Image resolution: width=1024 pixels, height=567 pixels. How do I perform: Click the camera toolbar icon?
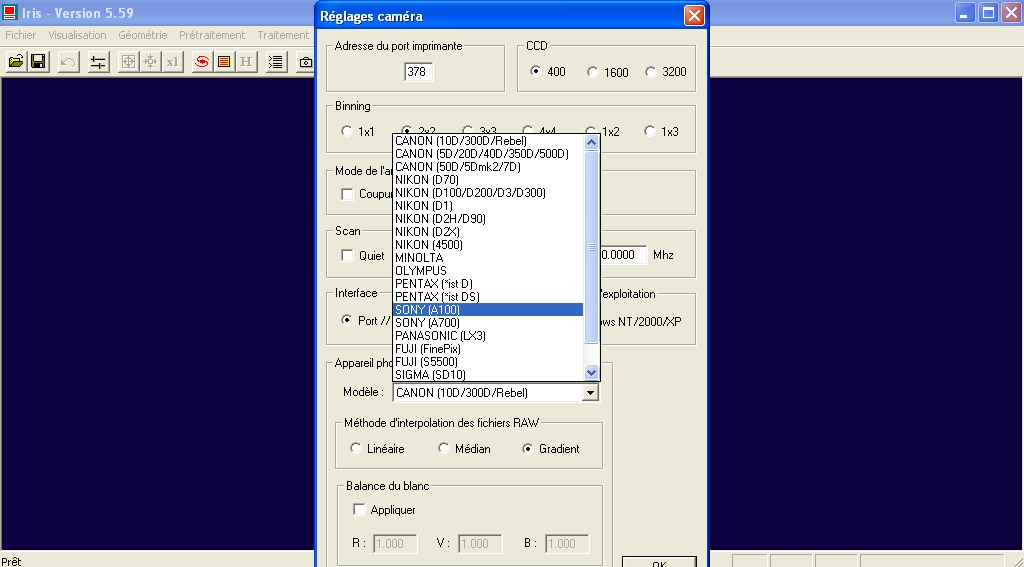click(305, 61)
